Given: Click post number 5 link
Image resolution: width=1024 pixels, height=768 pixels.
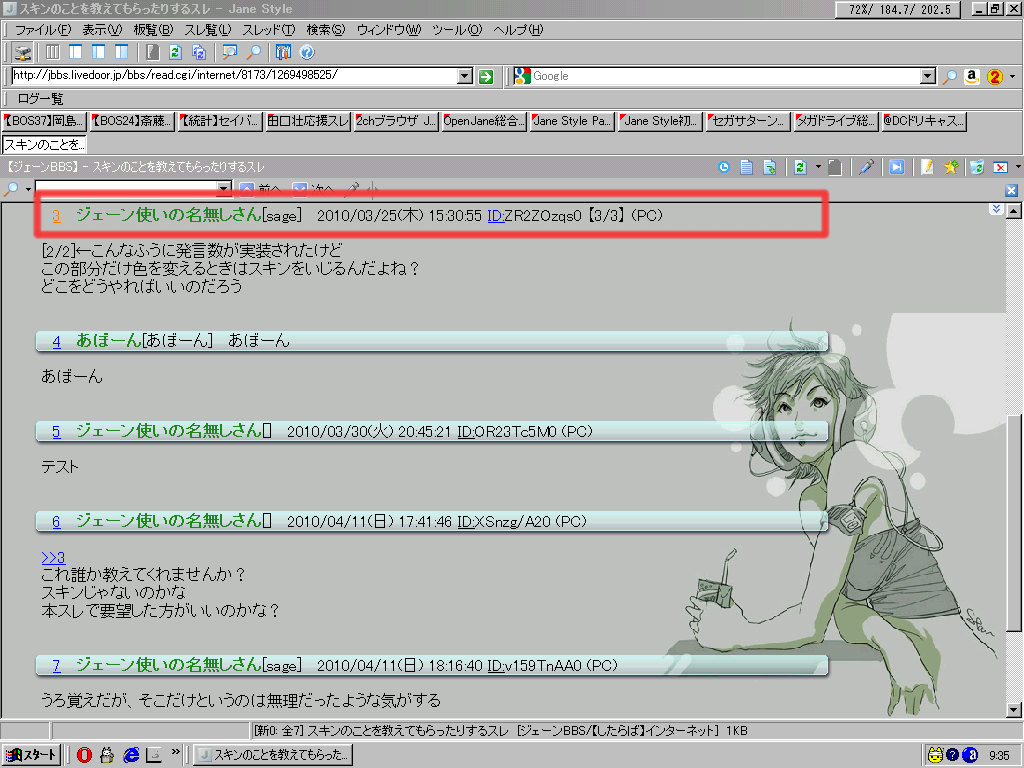Looking at the screenshot, I should coord(57,432).
